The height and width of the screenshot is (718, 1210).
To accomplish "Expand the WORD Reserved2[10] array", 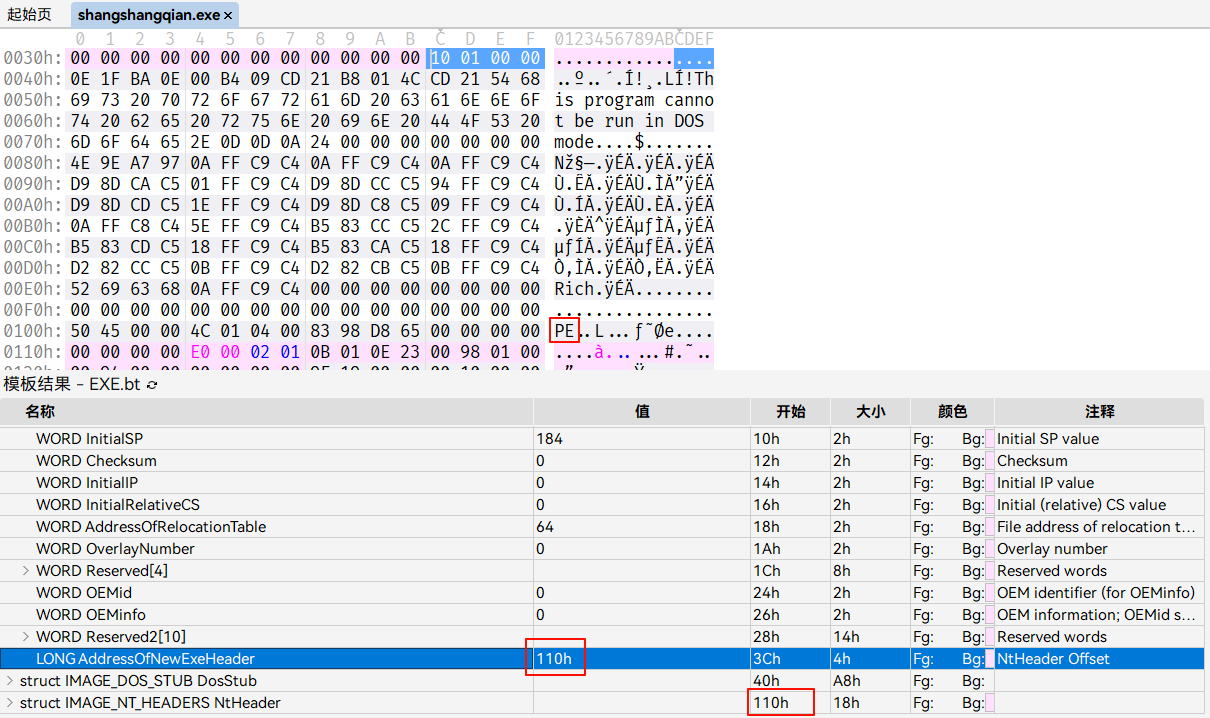I will point(26,637).
